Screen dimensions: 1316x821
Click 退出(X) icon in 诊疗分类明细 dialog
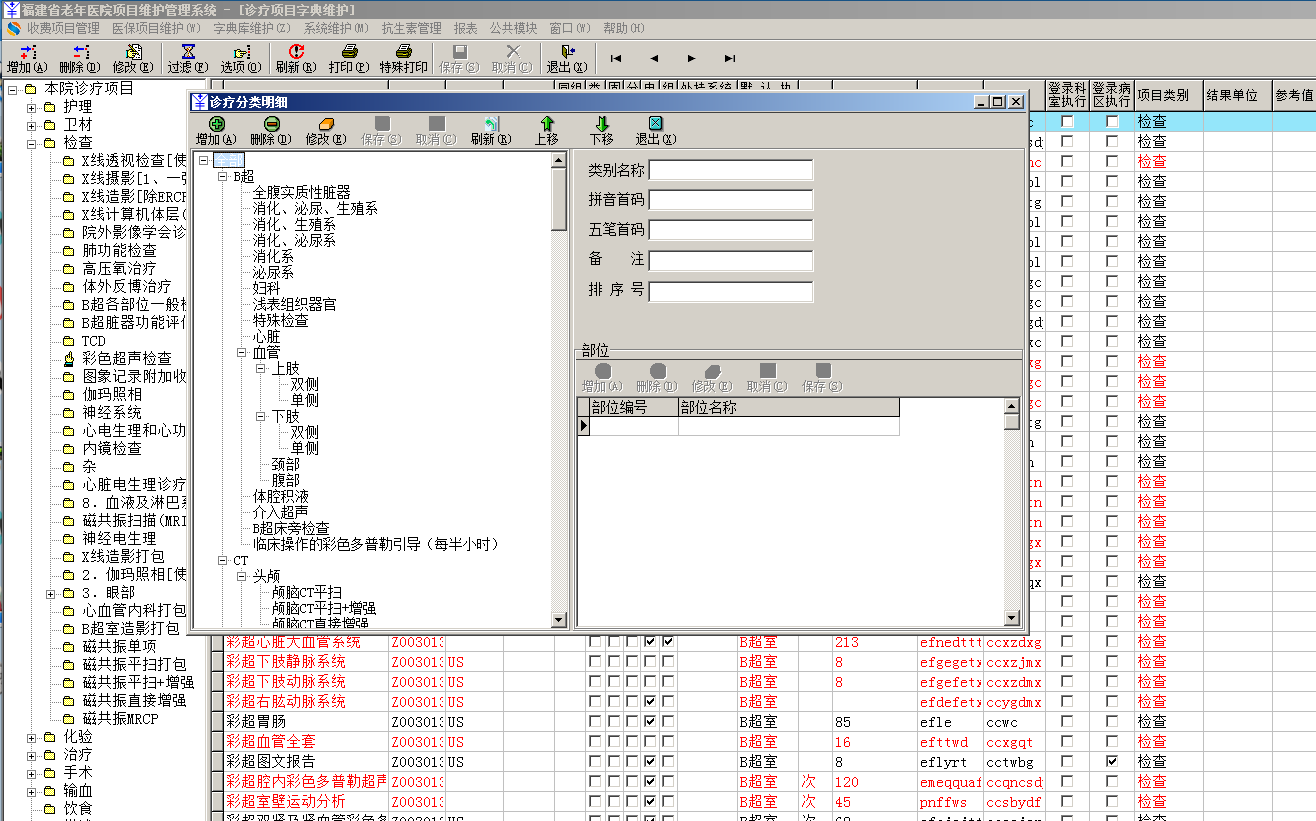click(x=655, y=123)
